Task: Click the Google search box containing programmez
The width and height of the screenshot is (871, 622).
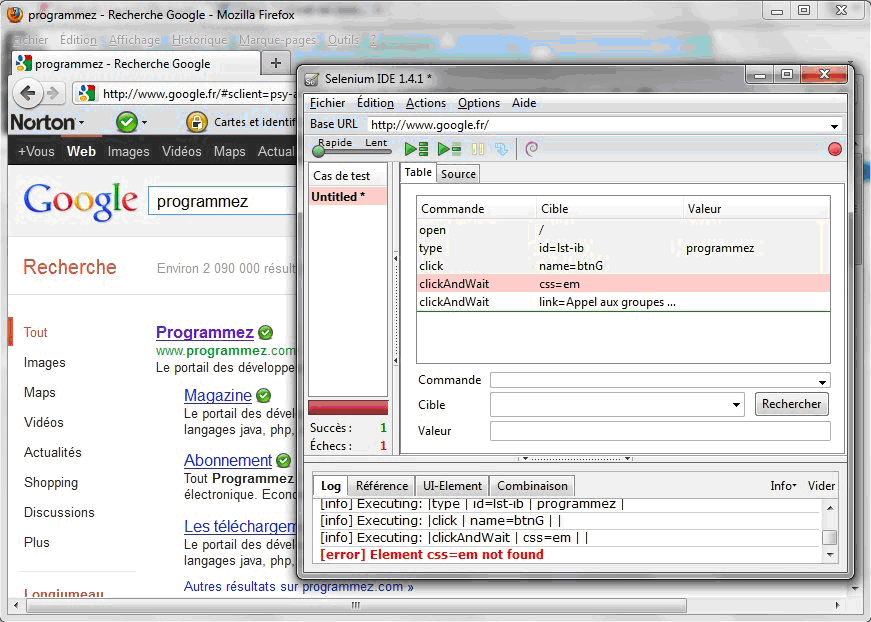Action: (222, 201)
